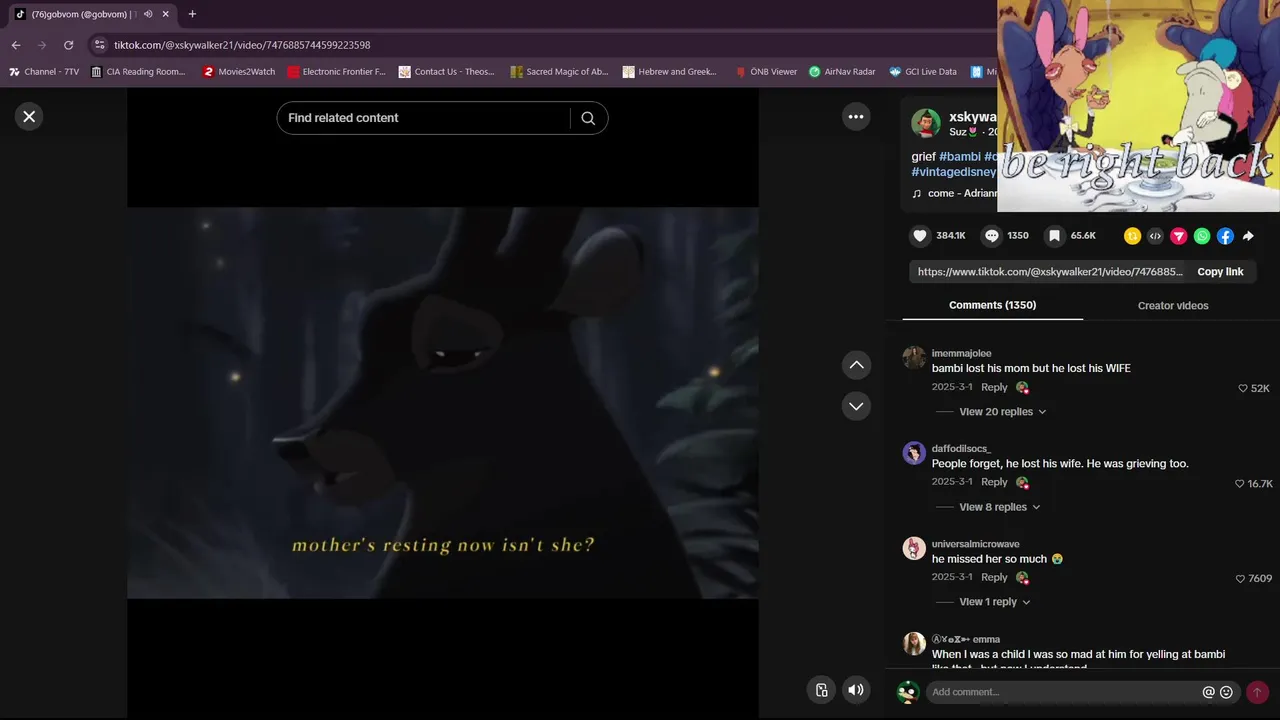Screen dimensions: 1280x720
Task: Click the share arrow icon
Action: point(1248,236)
